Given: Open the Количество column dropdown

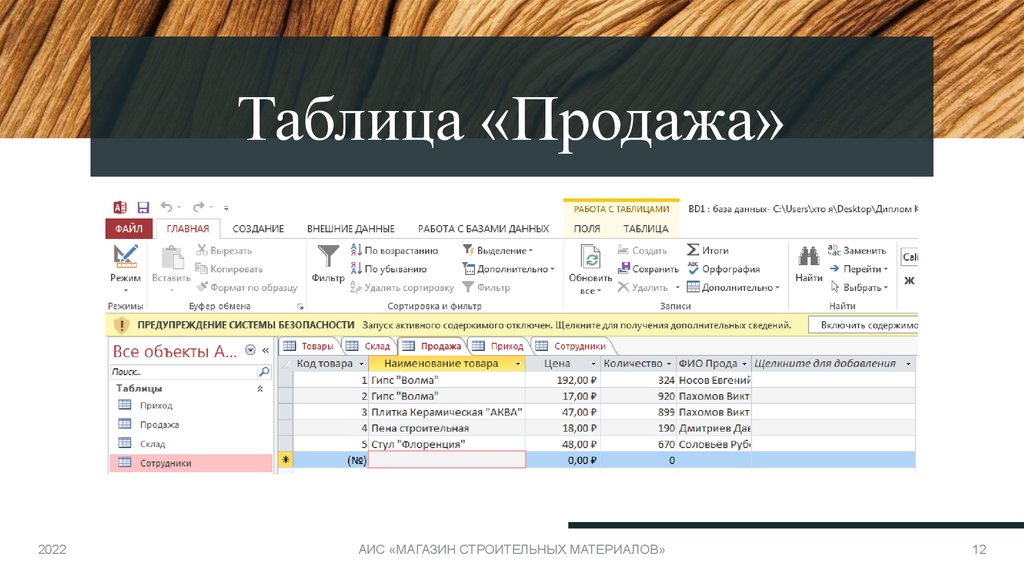Looking at the screenshot, I should [669, 364].
